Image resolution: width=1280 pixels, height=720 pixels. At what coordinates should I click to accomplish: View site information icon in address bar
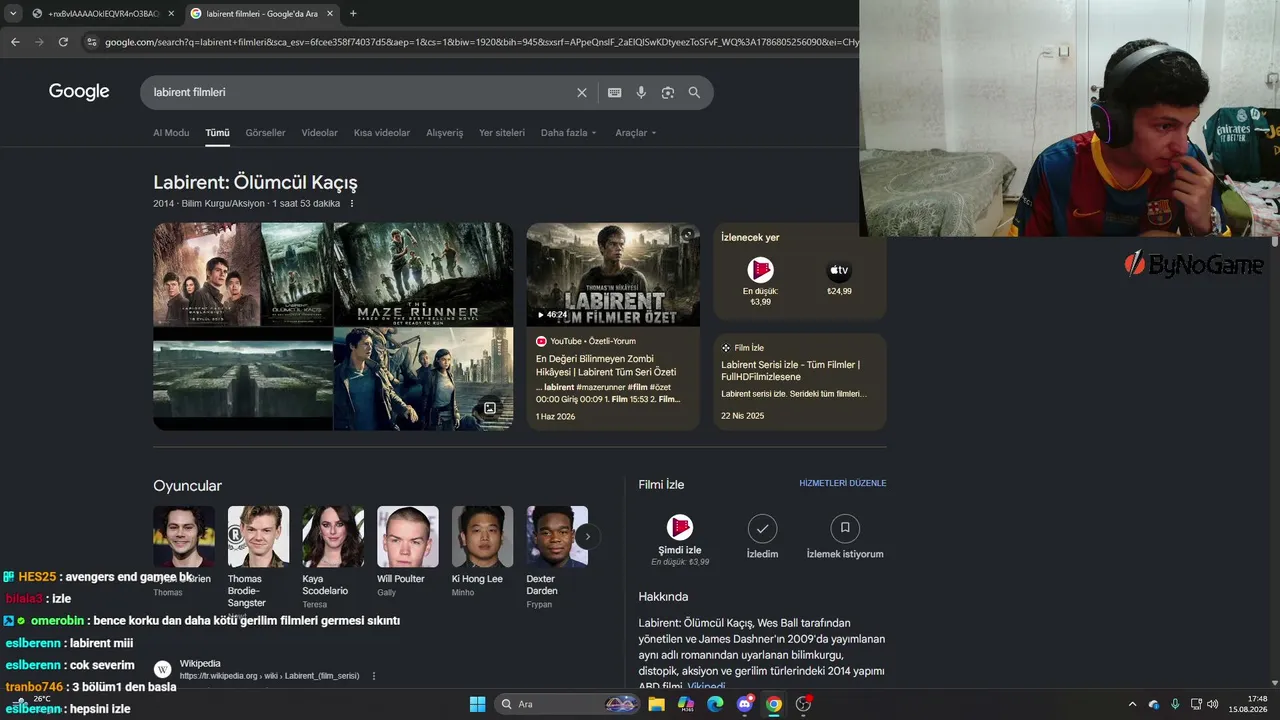92,42
